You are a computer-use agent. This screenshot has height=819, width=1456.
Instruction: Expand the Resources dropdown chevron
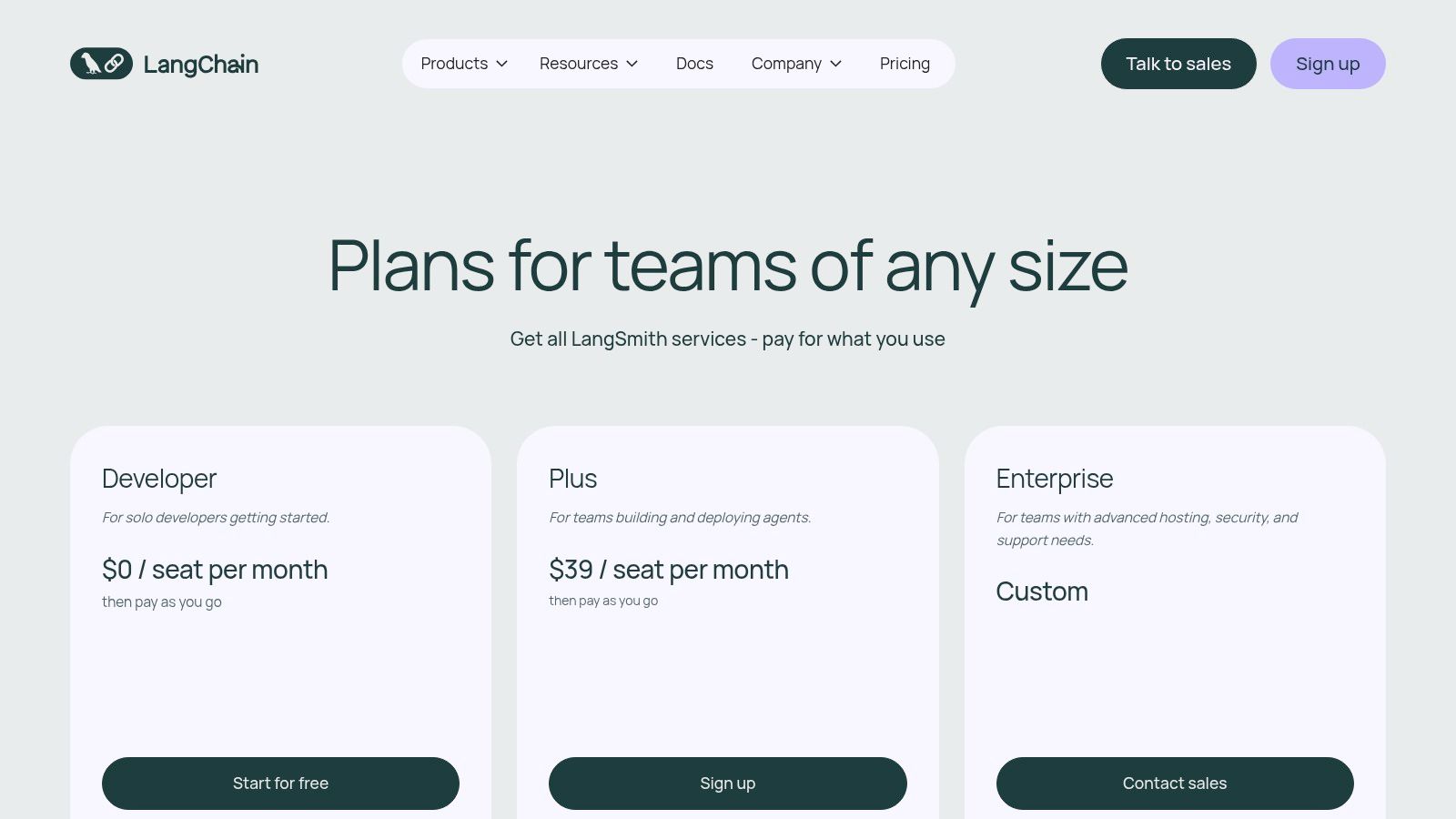click(x=633, y=64)
